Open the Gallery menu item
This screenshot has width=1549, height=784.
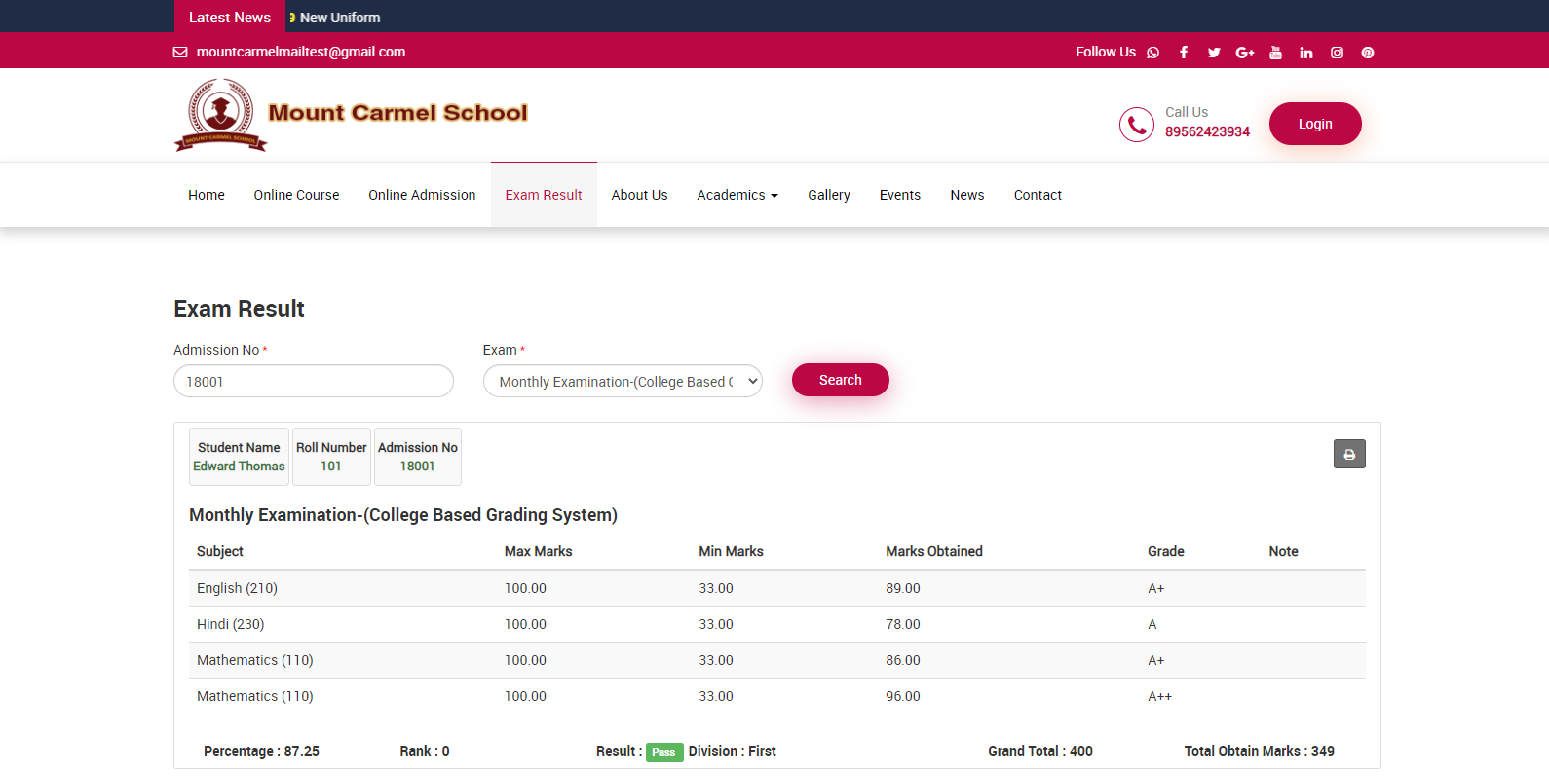click(x=829, y=195)
